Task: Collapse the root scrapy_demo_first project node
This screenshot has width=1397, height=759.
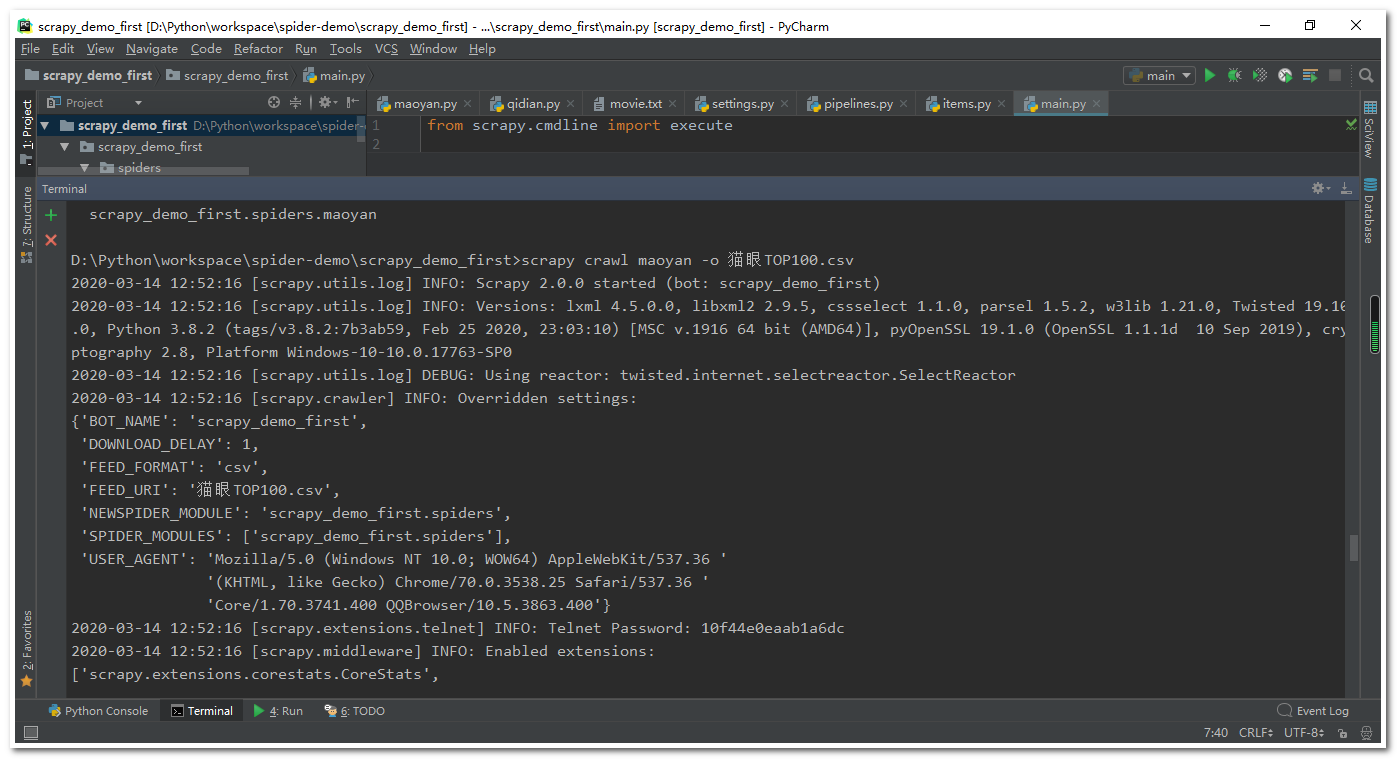Action: (x=45, y=126)
